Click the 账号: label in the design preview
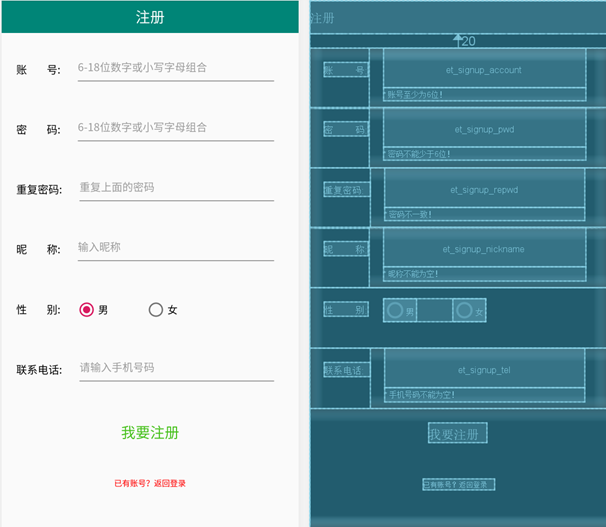The height and width of the screenshot is (527, 606). [38, 70]
